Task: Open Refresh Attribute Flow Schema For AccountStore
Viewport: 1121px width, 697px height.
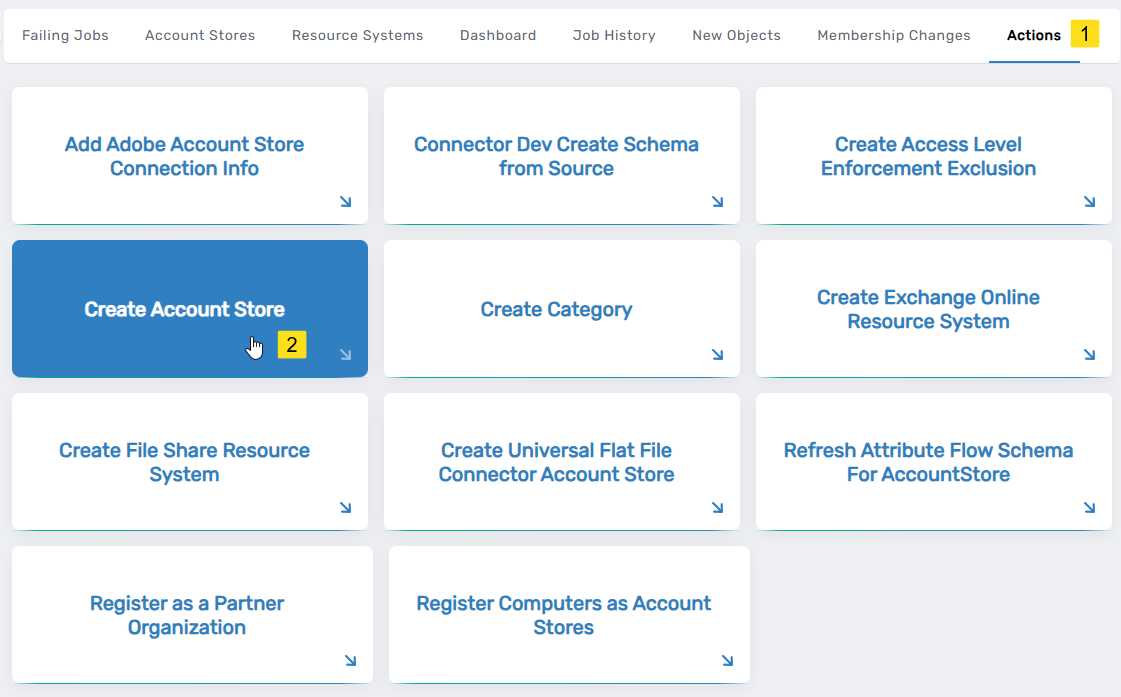Action: pos(928,462)
